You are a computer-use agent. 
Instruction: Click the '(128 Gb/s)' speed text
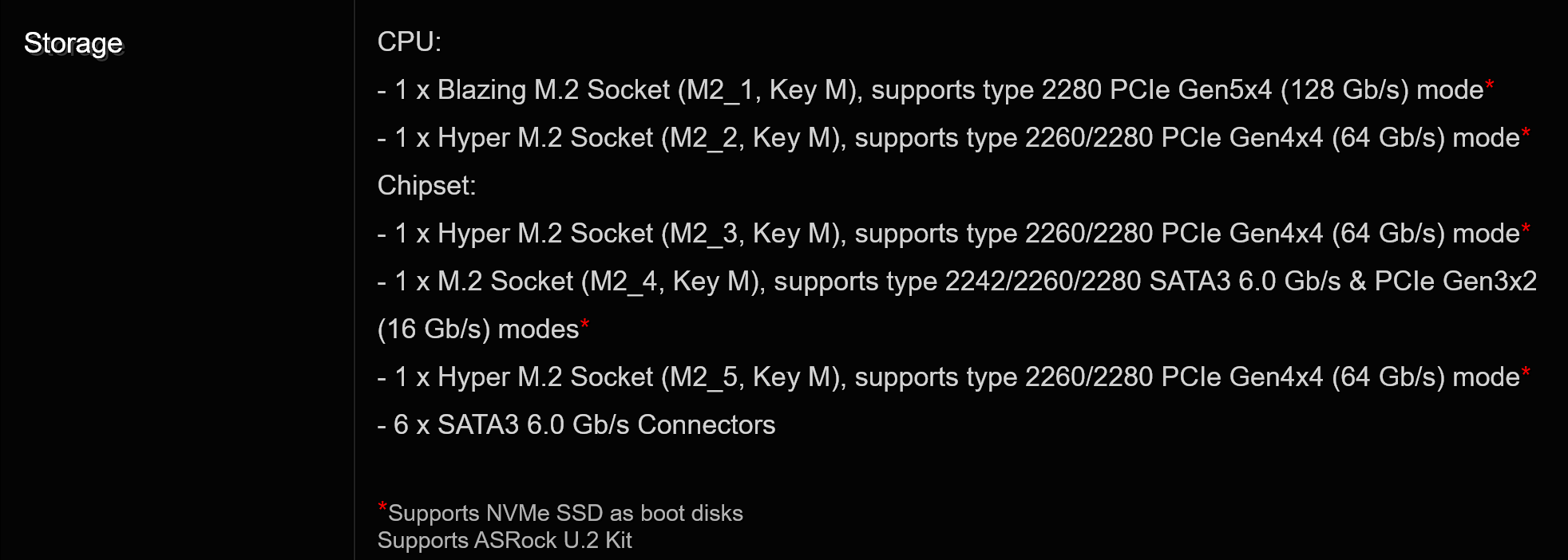1344,90
